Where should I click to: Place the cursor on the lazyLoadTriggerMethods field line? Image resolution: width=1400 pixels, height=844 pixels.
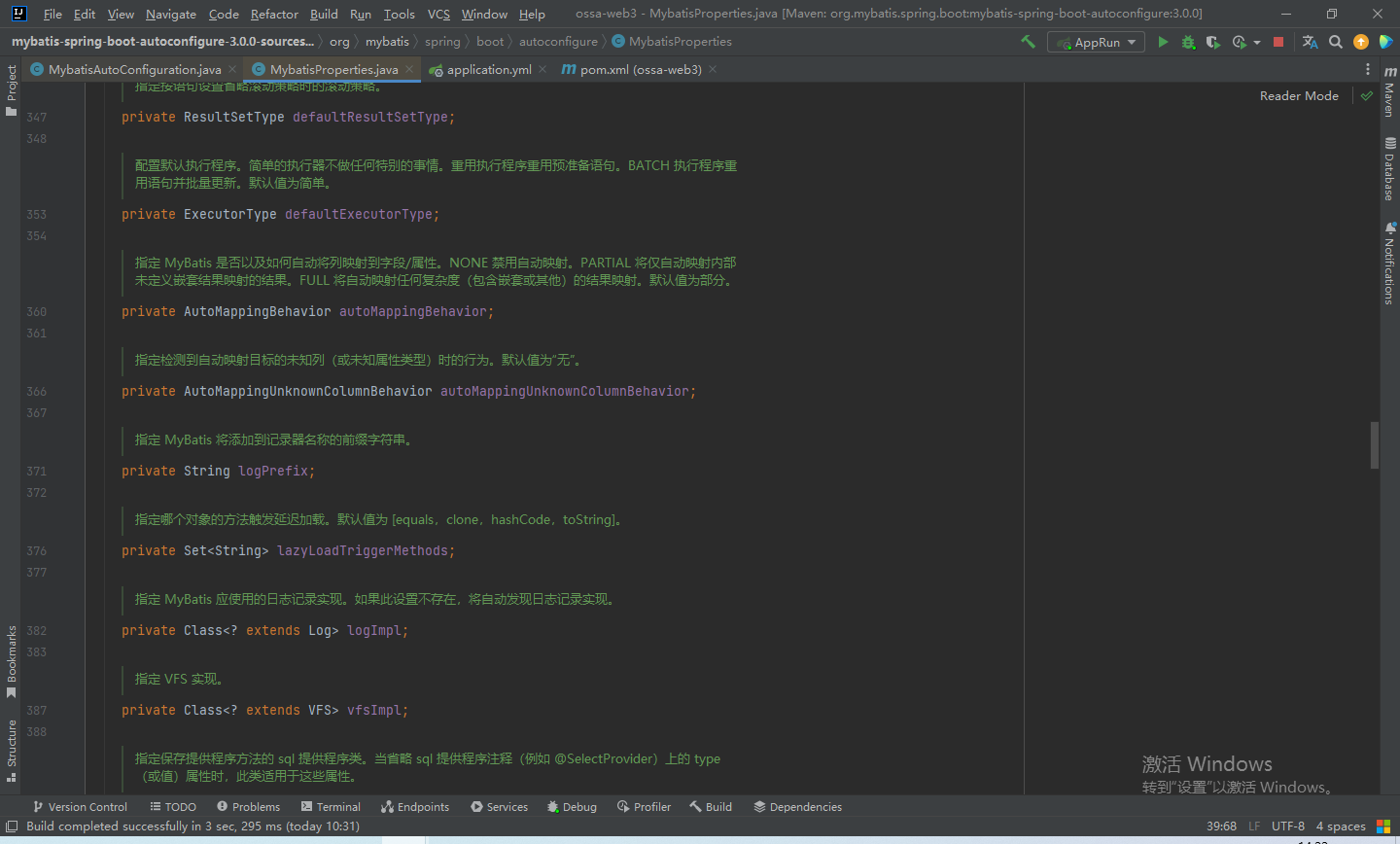point(288,550)
